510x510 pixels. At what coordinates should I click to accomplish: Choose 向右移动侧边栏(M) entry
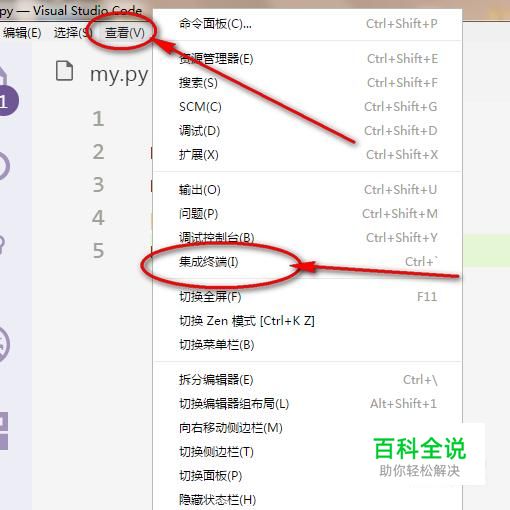coord(307,428)
